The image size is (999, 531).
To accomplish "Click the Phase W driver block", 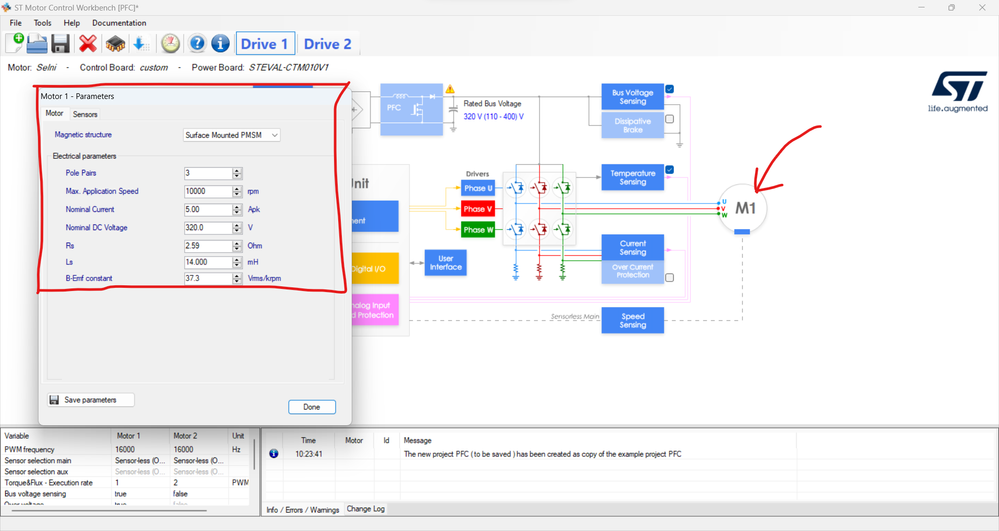I will (478, 229).
